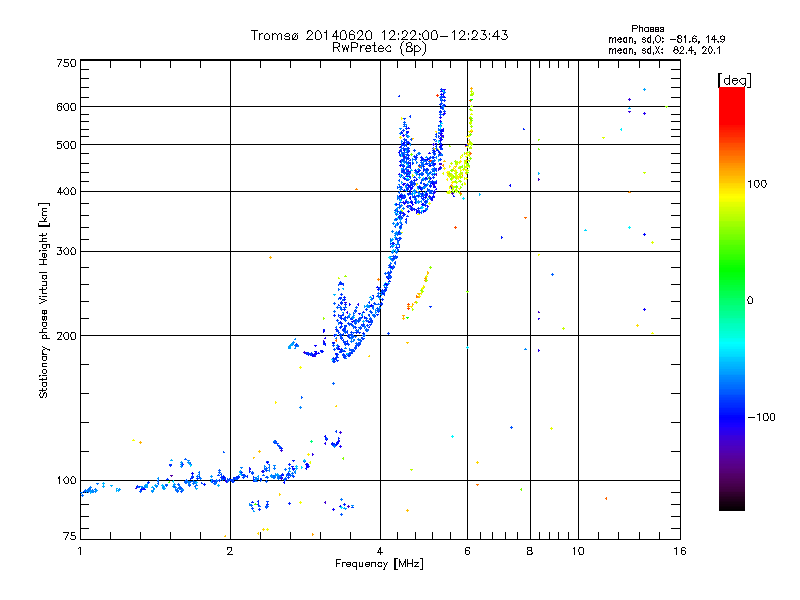
Task: Click the y-axis tick label '600'
Action: 67,107
